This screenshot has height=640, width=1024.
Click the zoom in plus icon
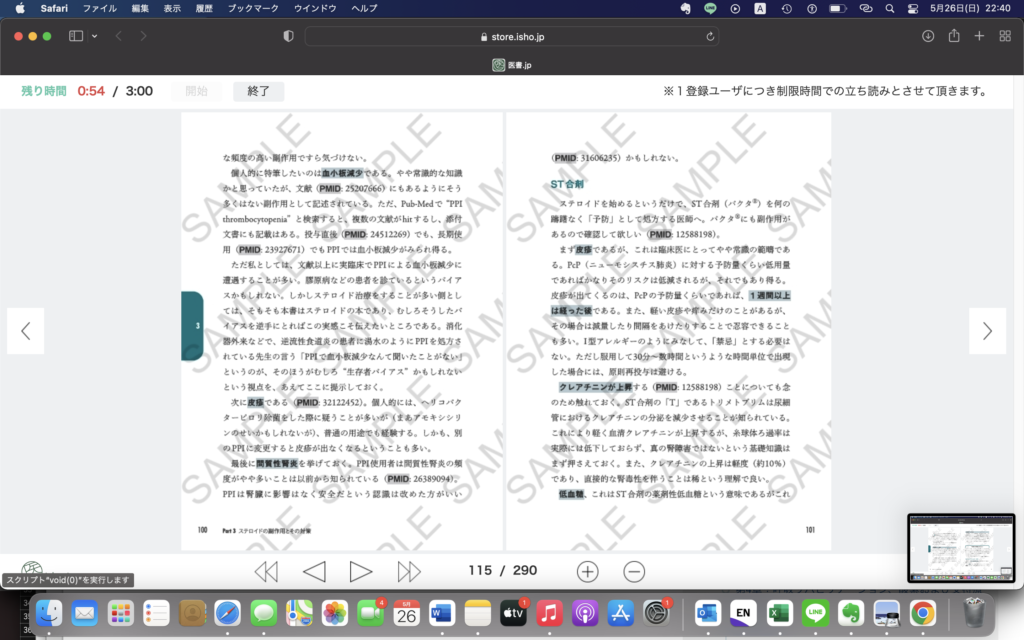click(588, 571)
